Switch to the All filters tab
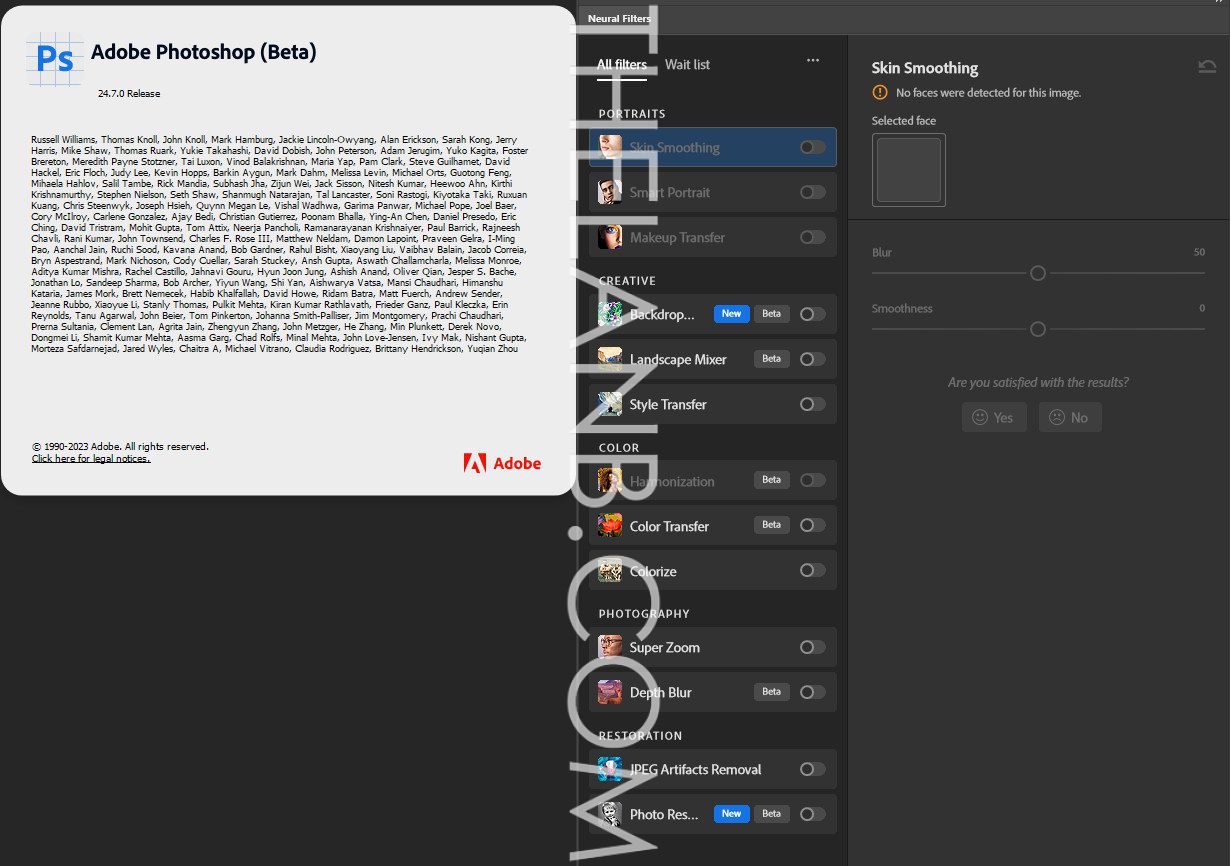Viewport: 1231px width, 866px height. click(x=621, y=65)
